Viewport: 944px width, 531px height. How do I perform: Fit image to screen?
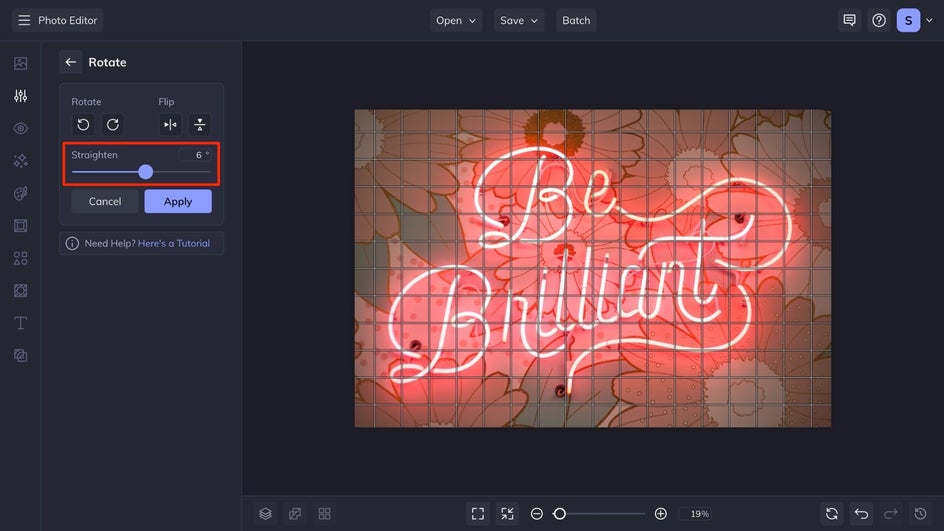478,514
